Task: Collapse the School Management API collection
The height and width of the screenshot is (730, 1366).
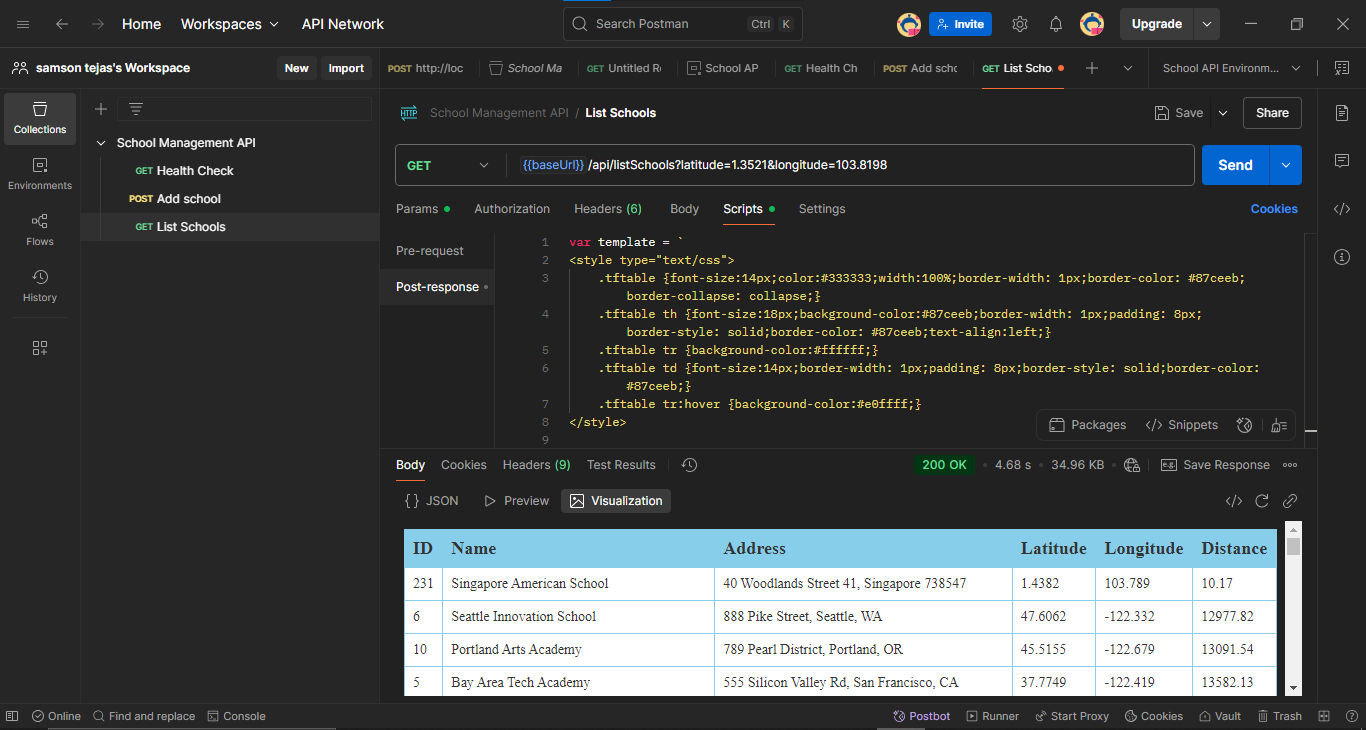Action: click(101, 143)
